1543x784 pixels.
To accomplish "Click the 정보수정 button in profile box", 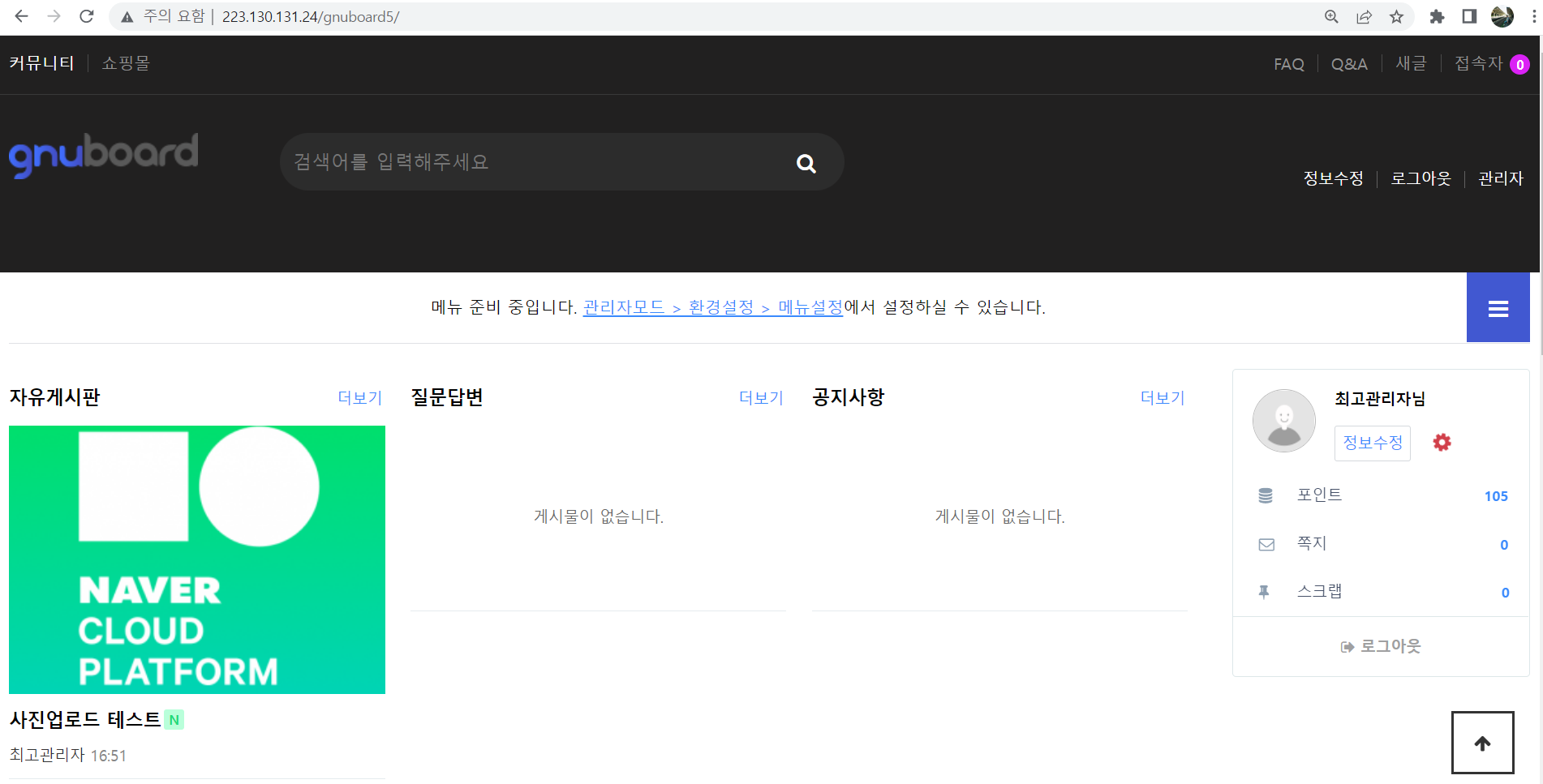I will [1373, 443].
